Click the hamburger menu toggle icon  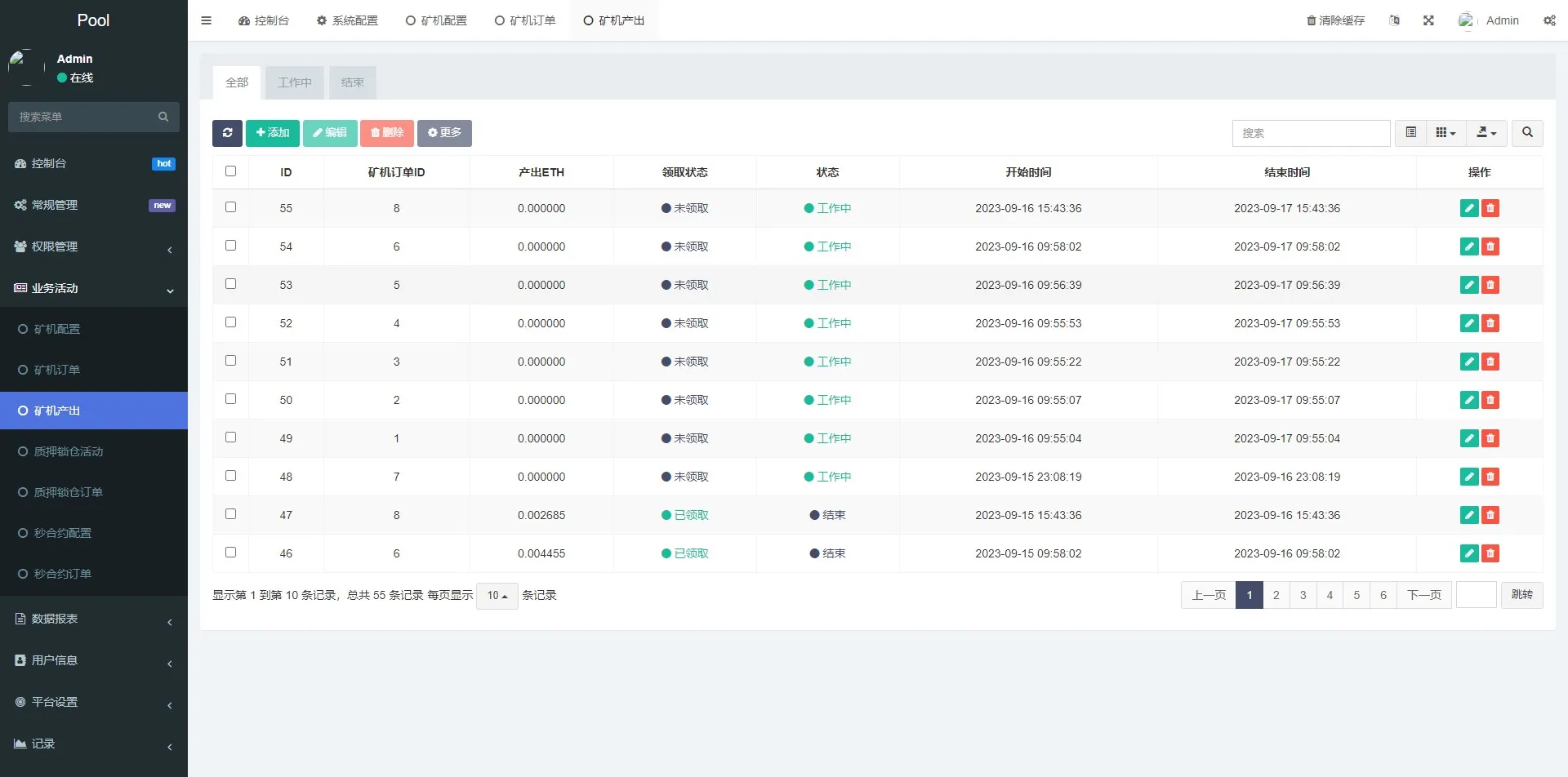click(x=207, y=20)
